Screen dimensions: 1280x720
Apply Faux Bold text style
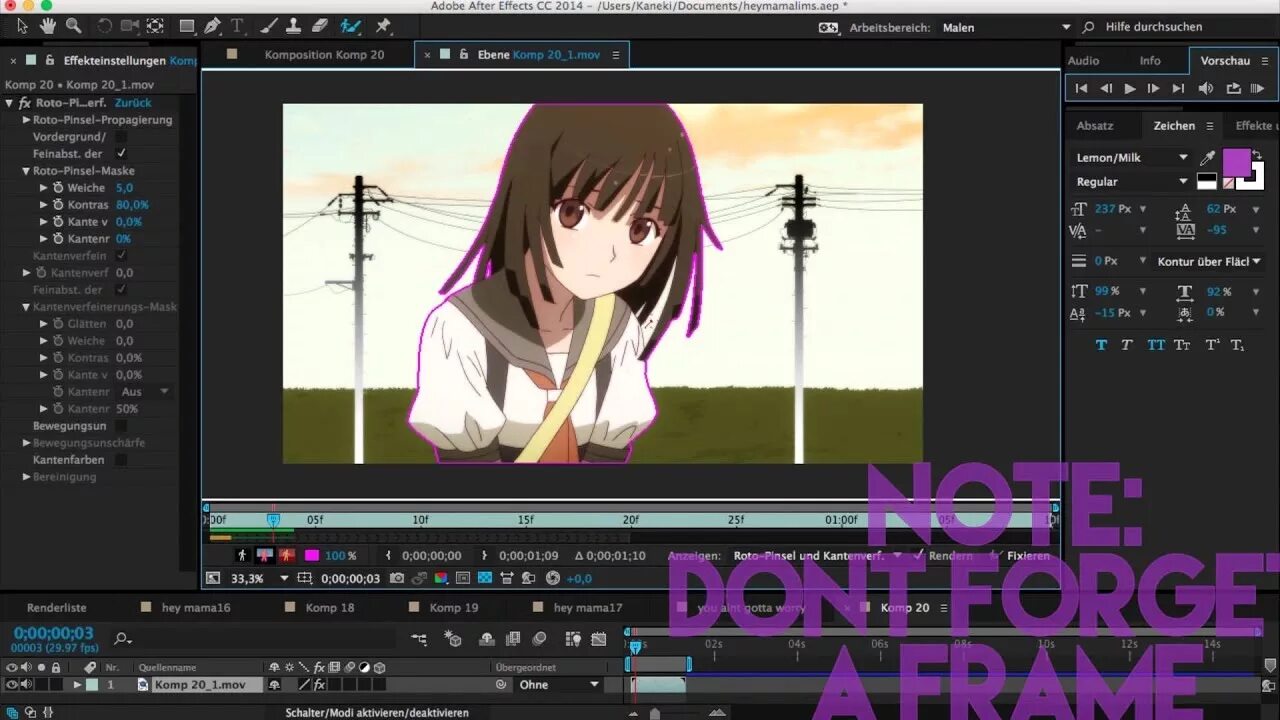coord(1102,345)
